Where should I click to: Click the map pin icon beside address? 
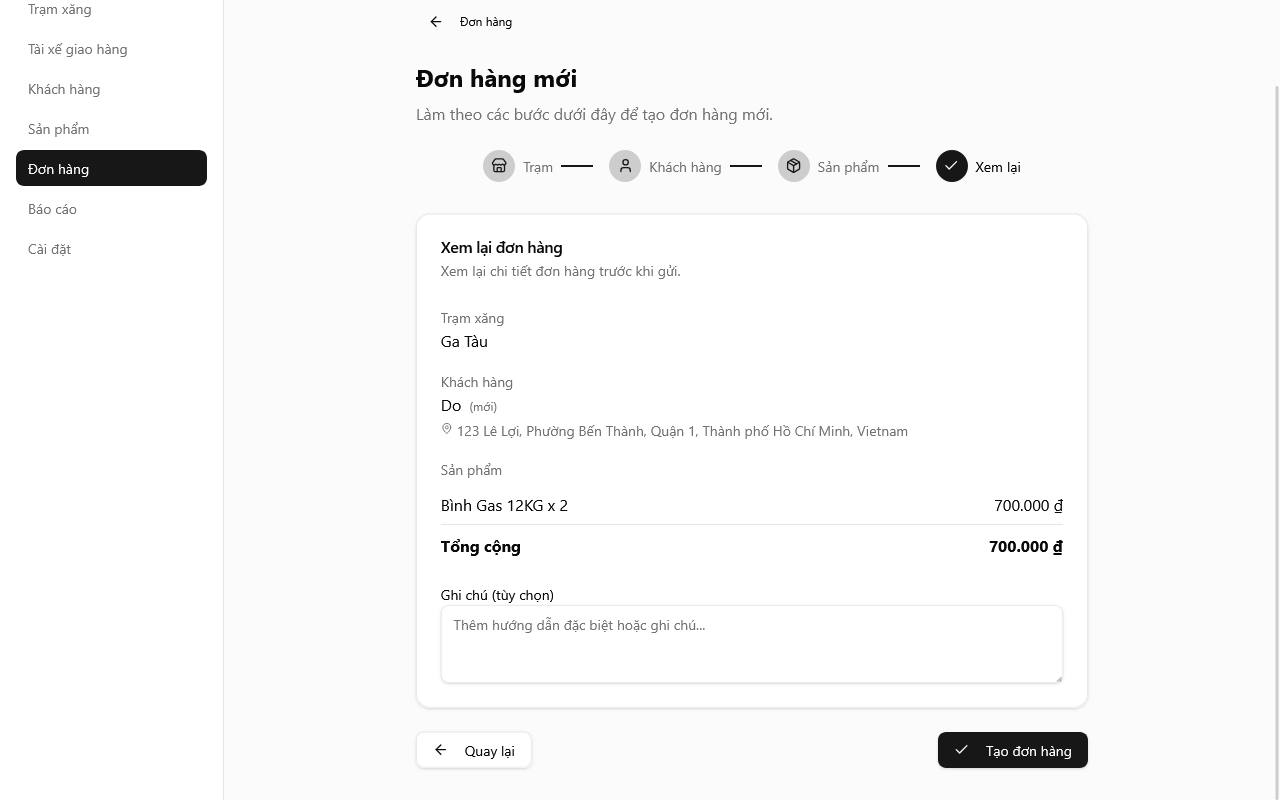(447, 429)
